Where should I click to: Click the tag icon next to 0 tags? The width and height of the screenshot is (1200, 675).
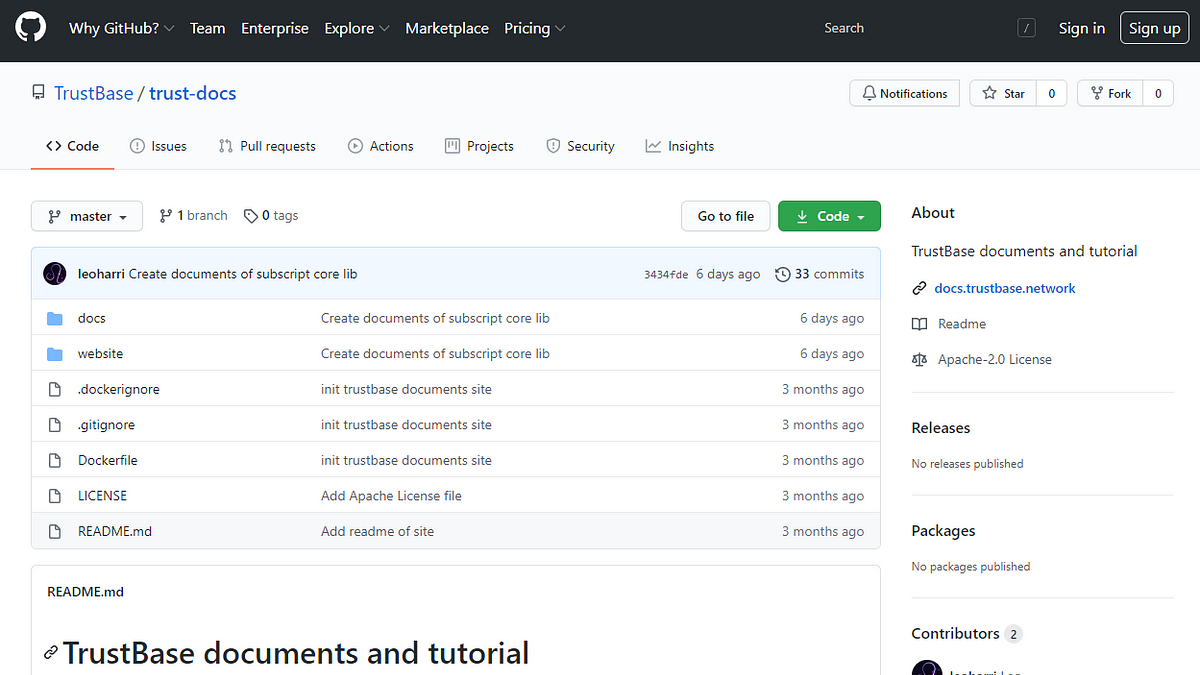coord(251,216)
